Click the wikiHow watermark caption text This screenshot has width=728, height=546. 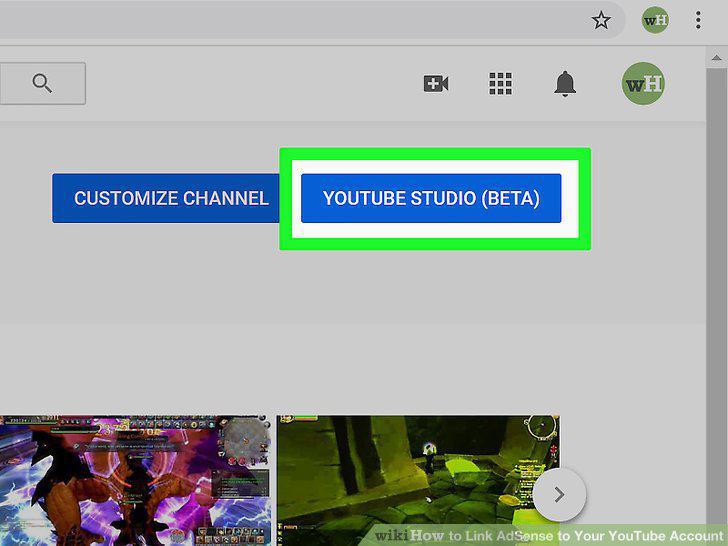point(550,535)
